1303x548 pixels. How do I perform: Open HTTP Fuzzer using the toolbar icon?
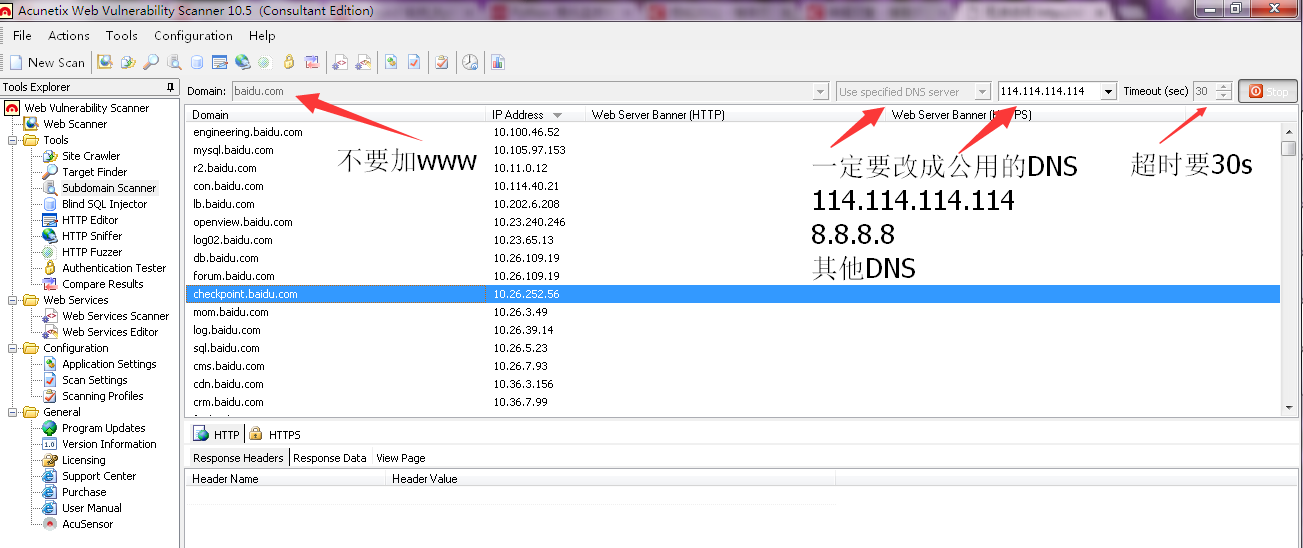(264, 62)
